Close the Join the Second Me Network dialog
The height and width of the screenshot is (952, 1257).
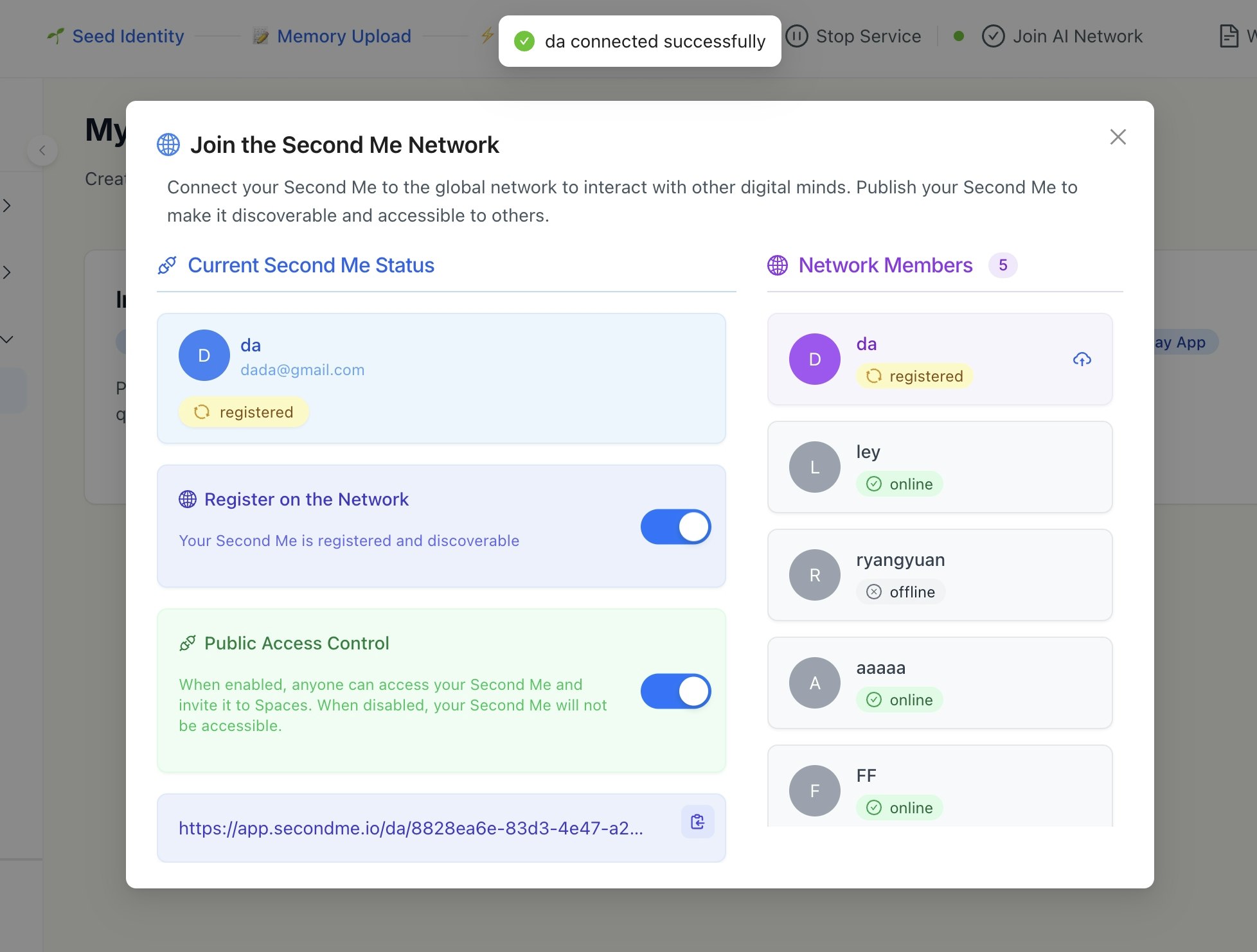point(1118,137)
